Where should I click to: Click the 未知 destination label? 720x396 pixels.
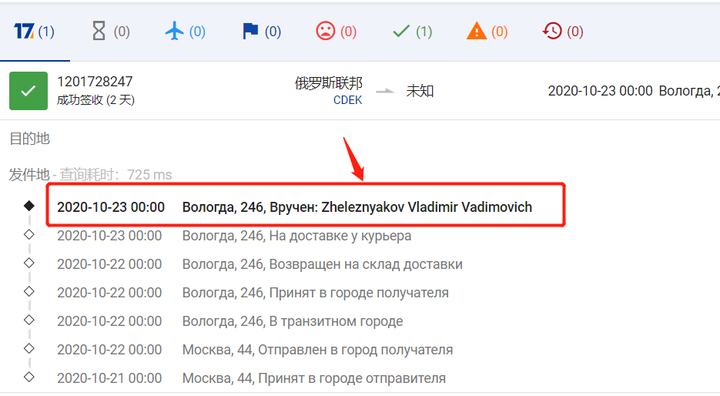420,91
